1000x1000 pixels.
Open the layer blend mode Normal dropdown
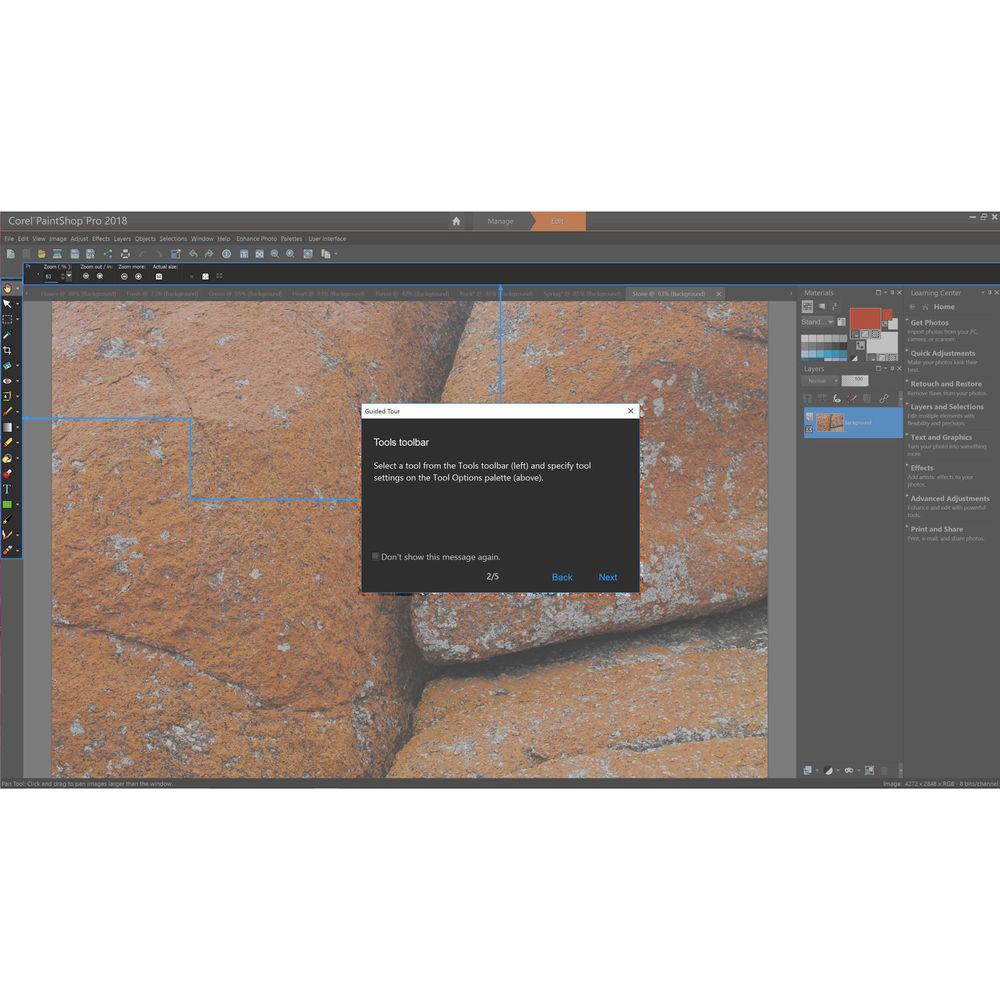click(x=820, y=380)
